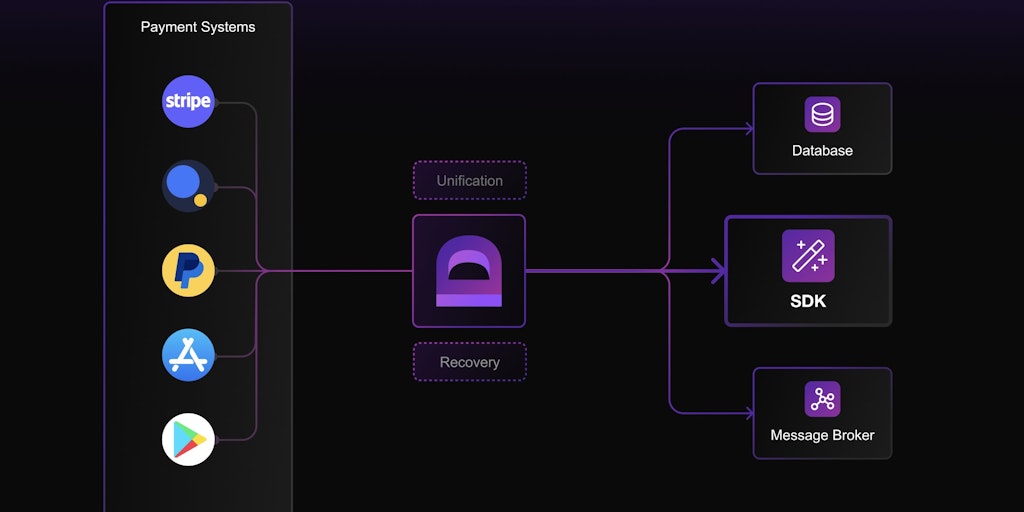Select the SDK magic wand icon
The image size is (1024, 512).
[x=808, y=255]
